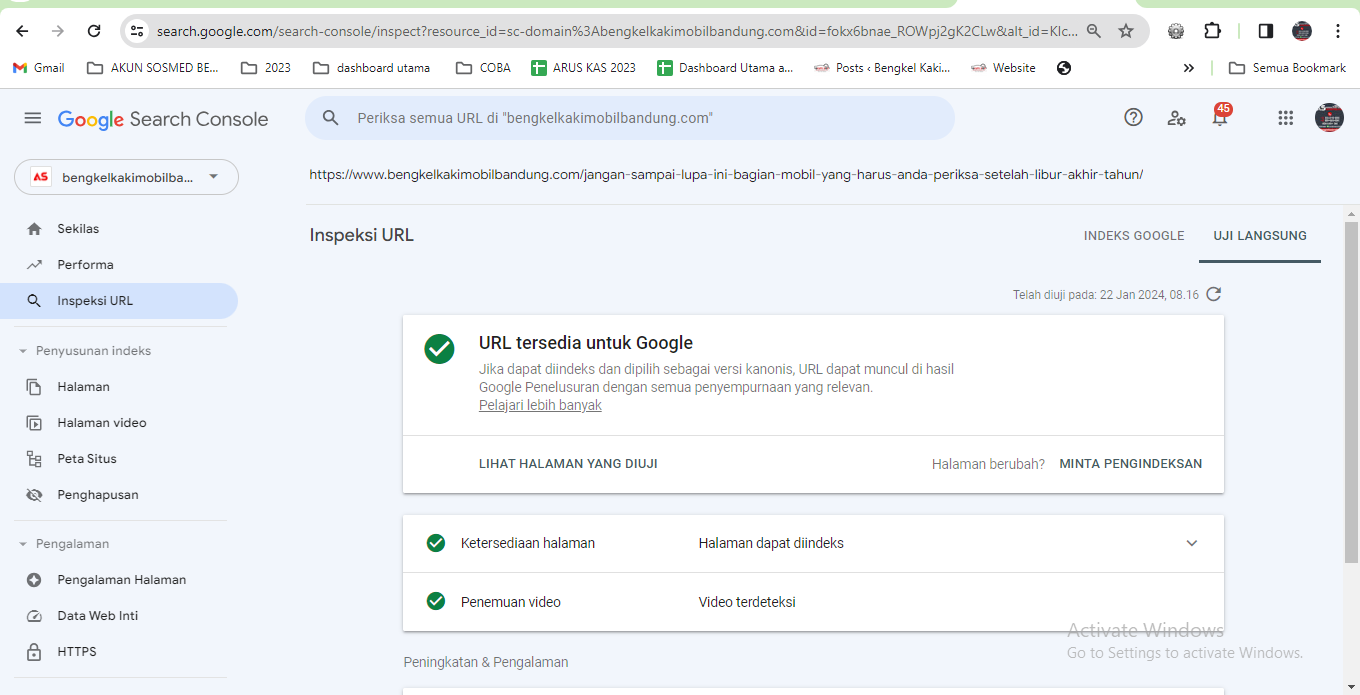The image size is (1360, 695).
Task: Switch to the INDEKS GOOGLE tab
Action: (x=1134, y=236)
